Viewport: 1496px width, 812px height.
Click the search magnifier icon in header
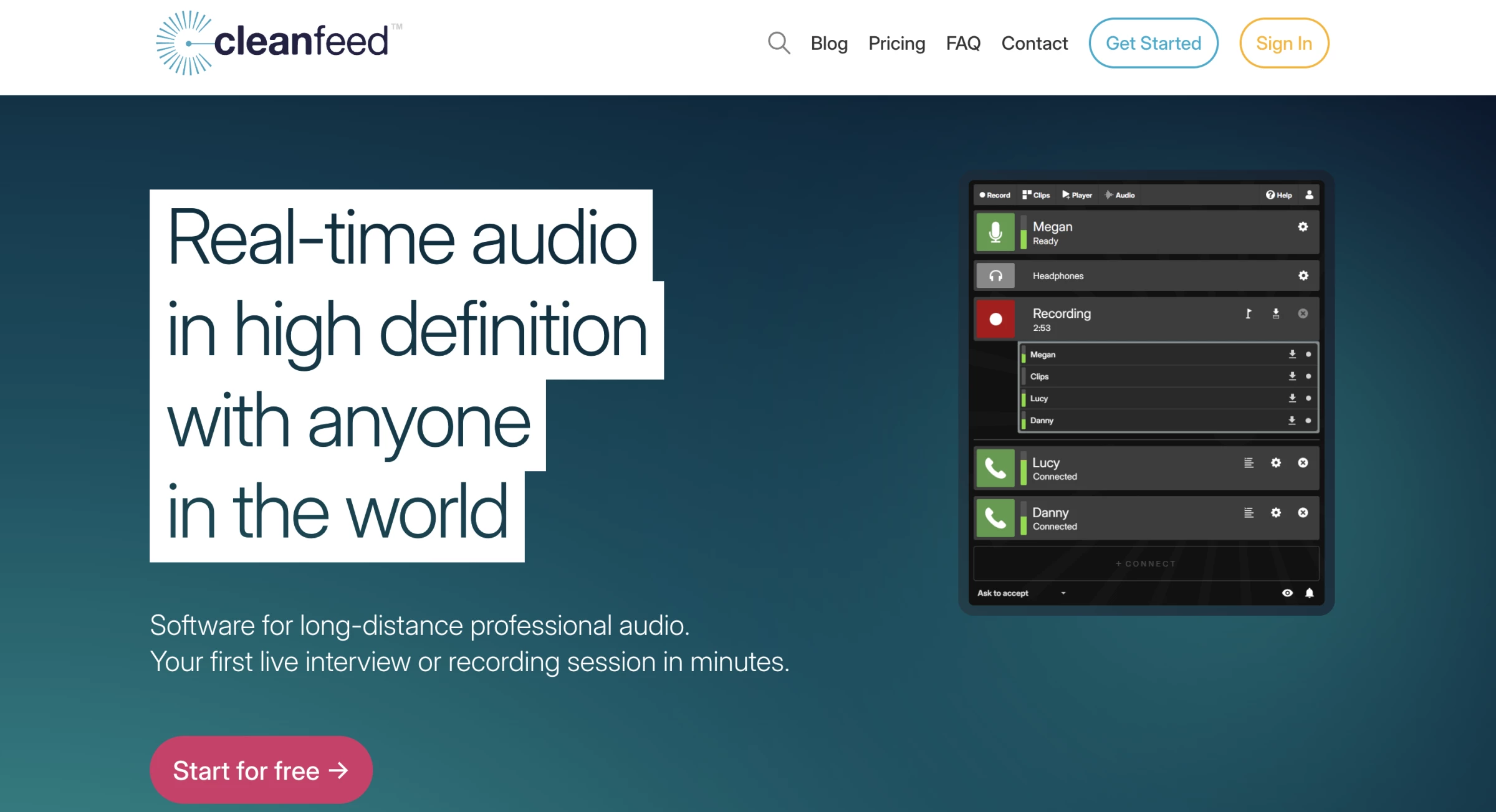pos(779,43)
